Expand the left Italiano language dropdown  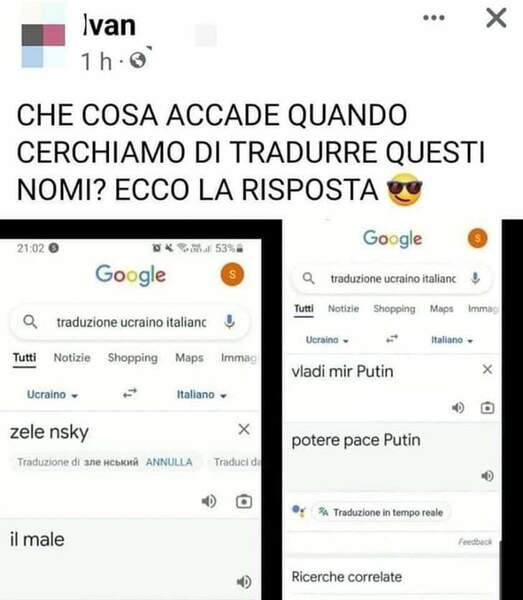click(x=202, y=395)
